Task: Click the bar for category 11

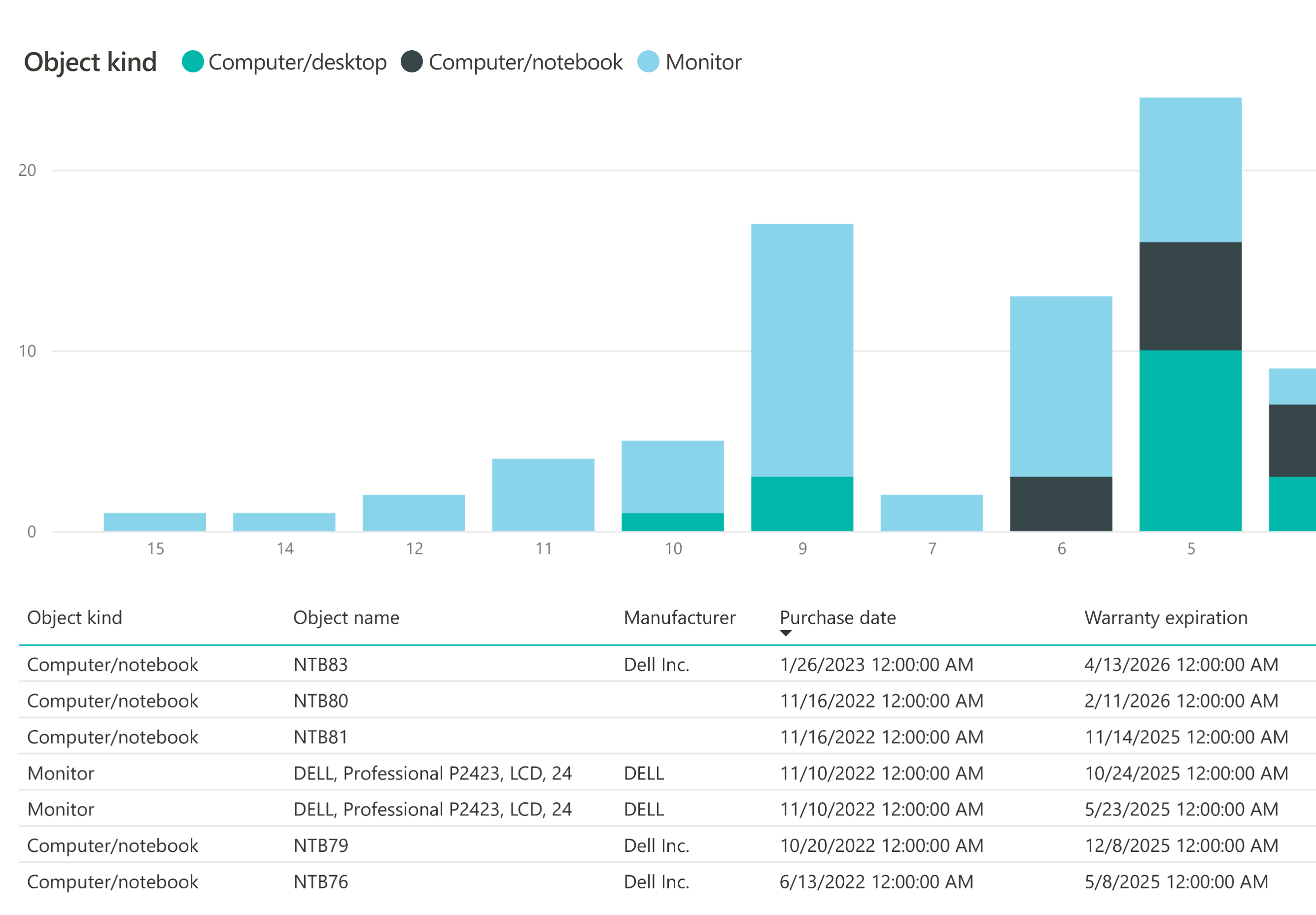Action: click(x=543, y=495)
